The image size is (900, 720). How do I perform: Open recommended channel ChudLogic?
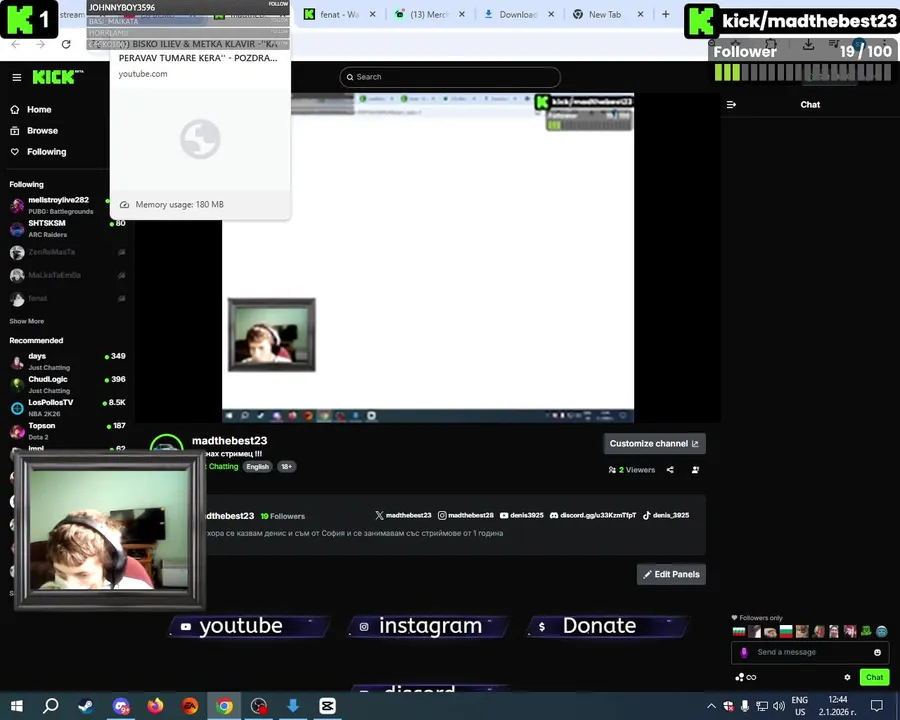pyautogui.click(x=68, y=385)
